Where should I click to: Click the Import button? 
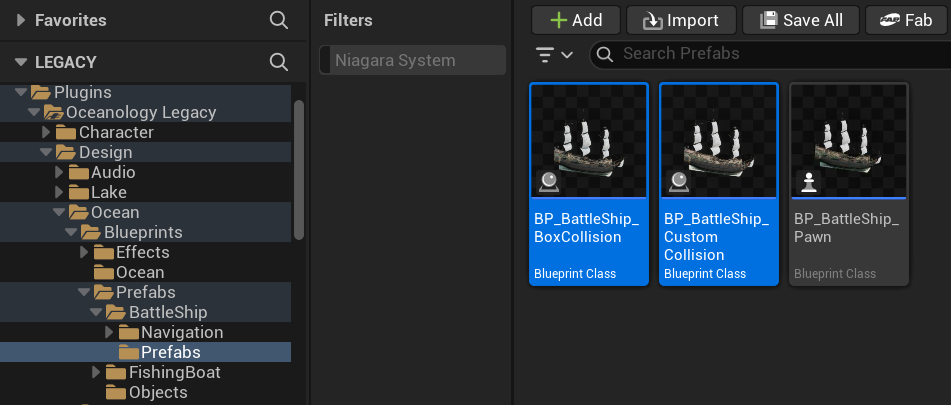point(681,21)
